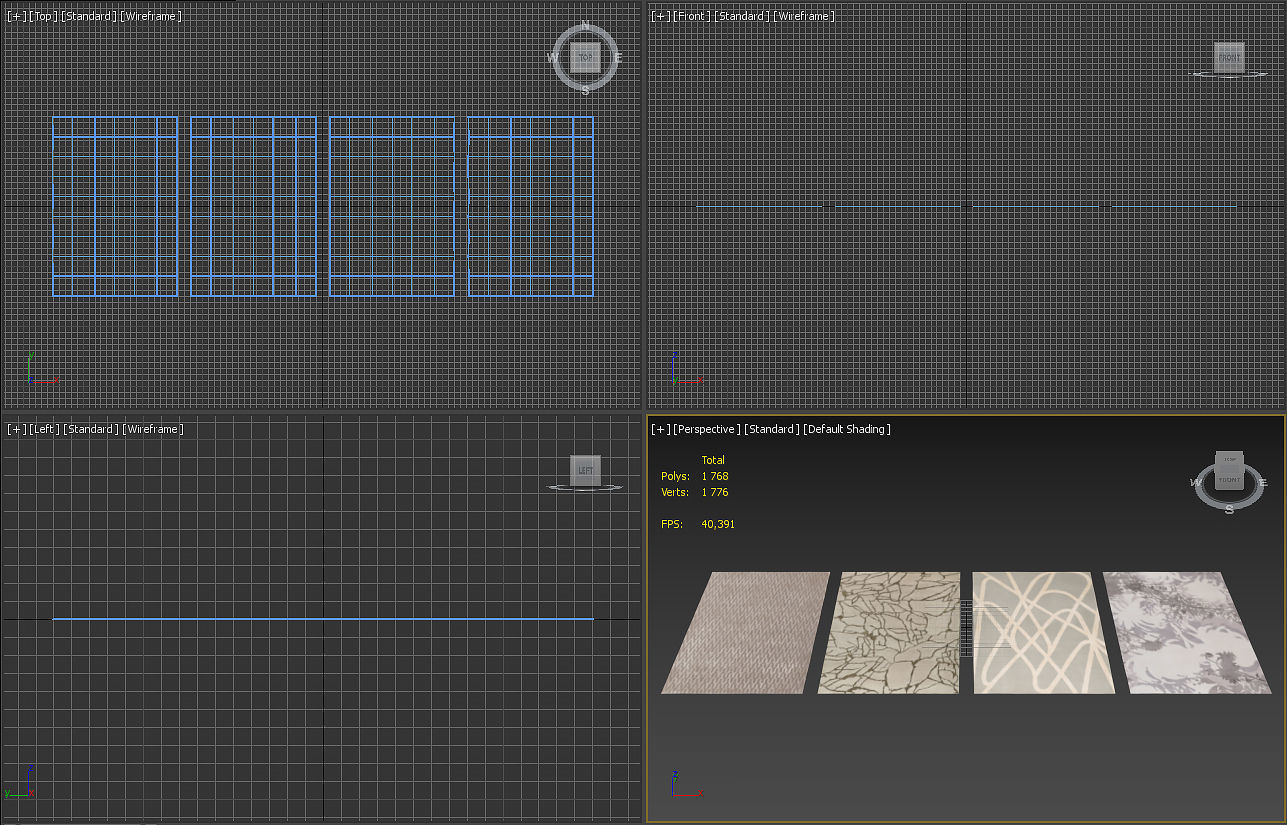Open the [Standard] menu in the Perspective viewport
The image size is (1287, 825).
tap(772, 429)
